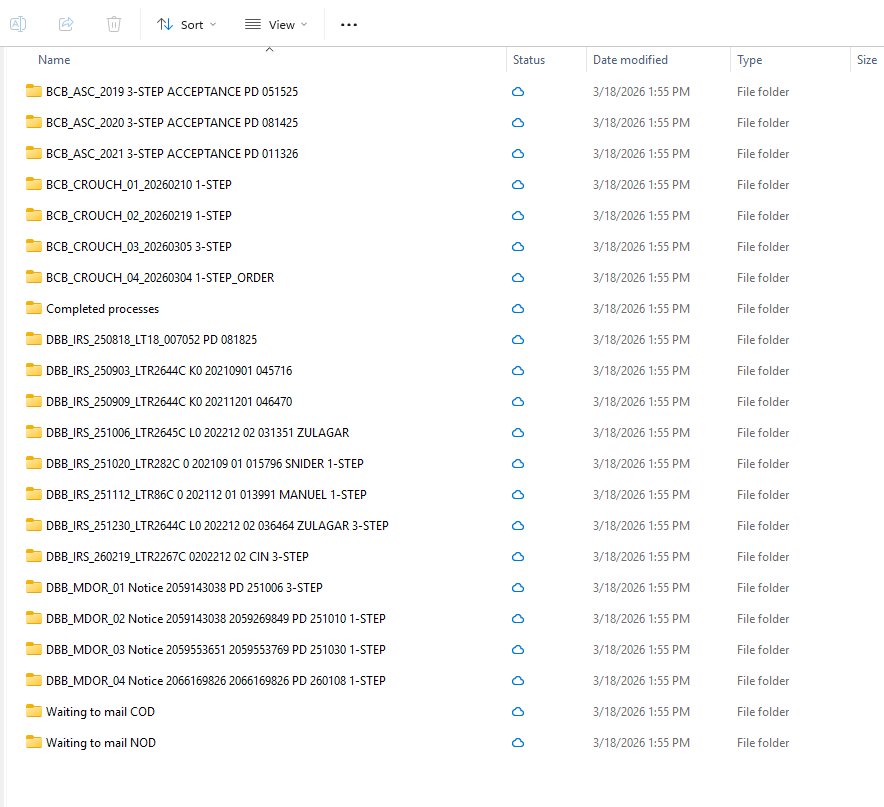
Task: Select name ending '015796 SNIDER 1-STEP'
Action: point(205,464)
